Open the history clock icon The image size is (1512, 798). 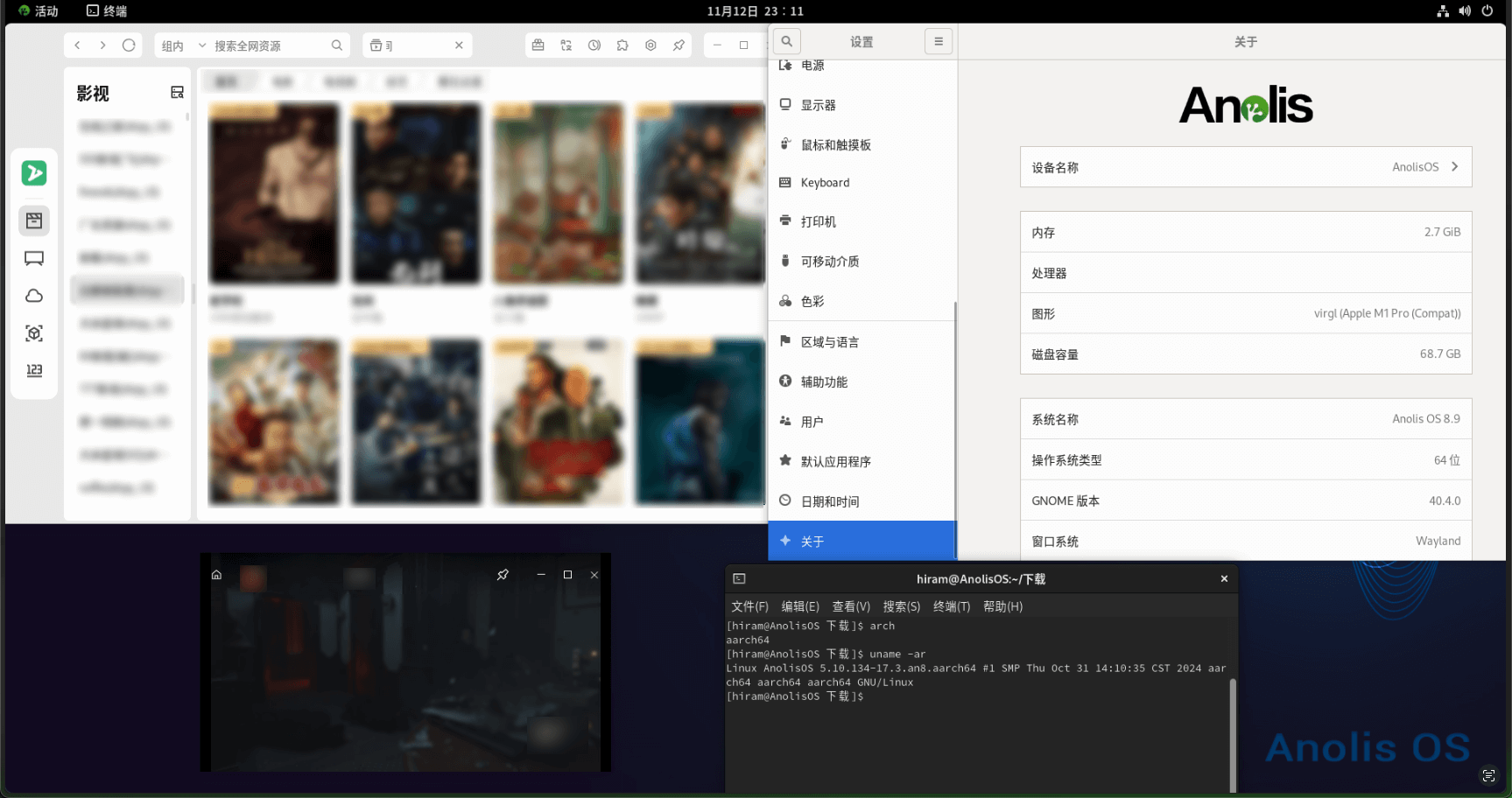tap(594, 45)
